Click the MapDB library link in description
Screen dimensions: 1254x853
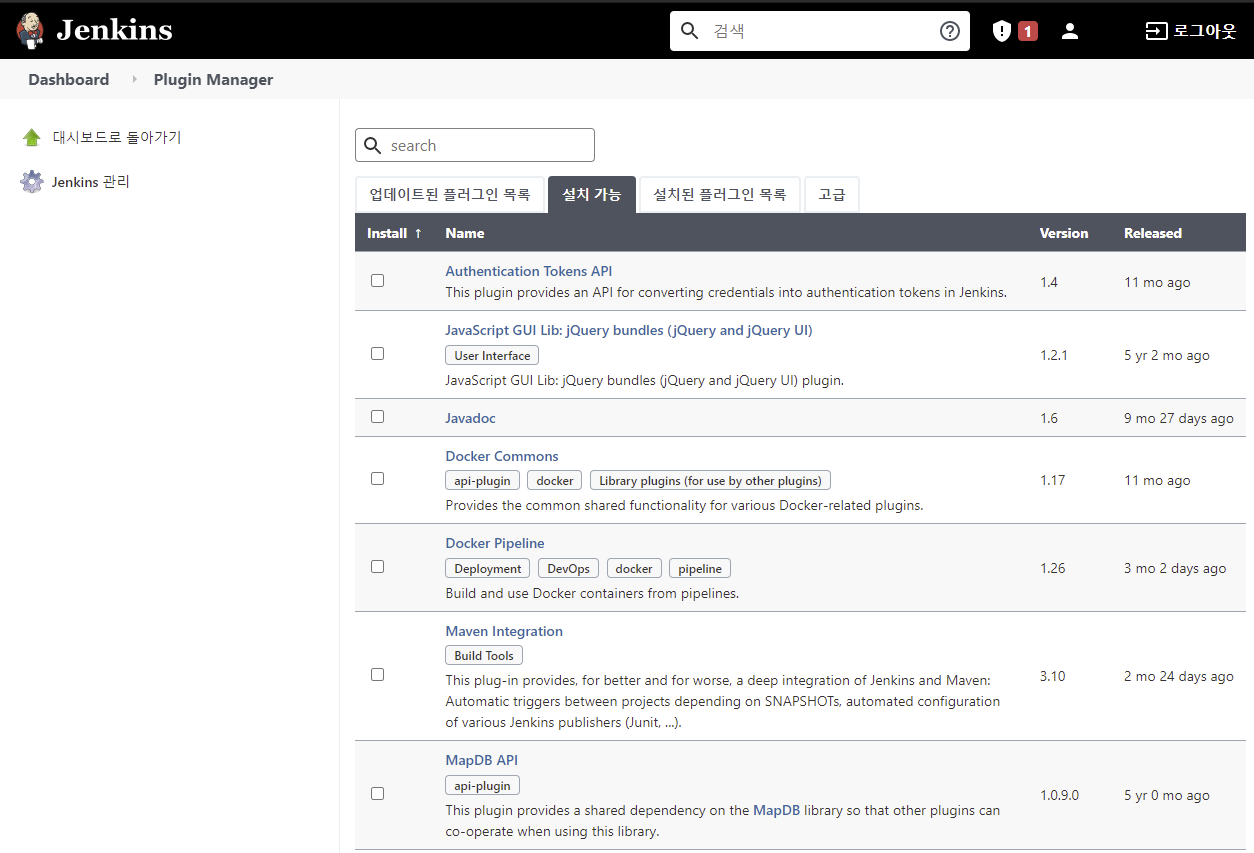(776, 810)
